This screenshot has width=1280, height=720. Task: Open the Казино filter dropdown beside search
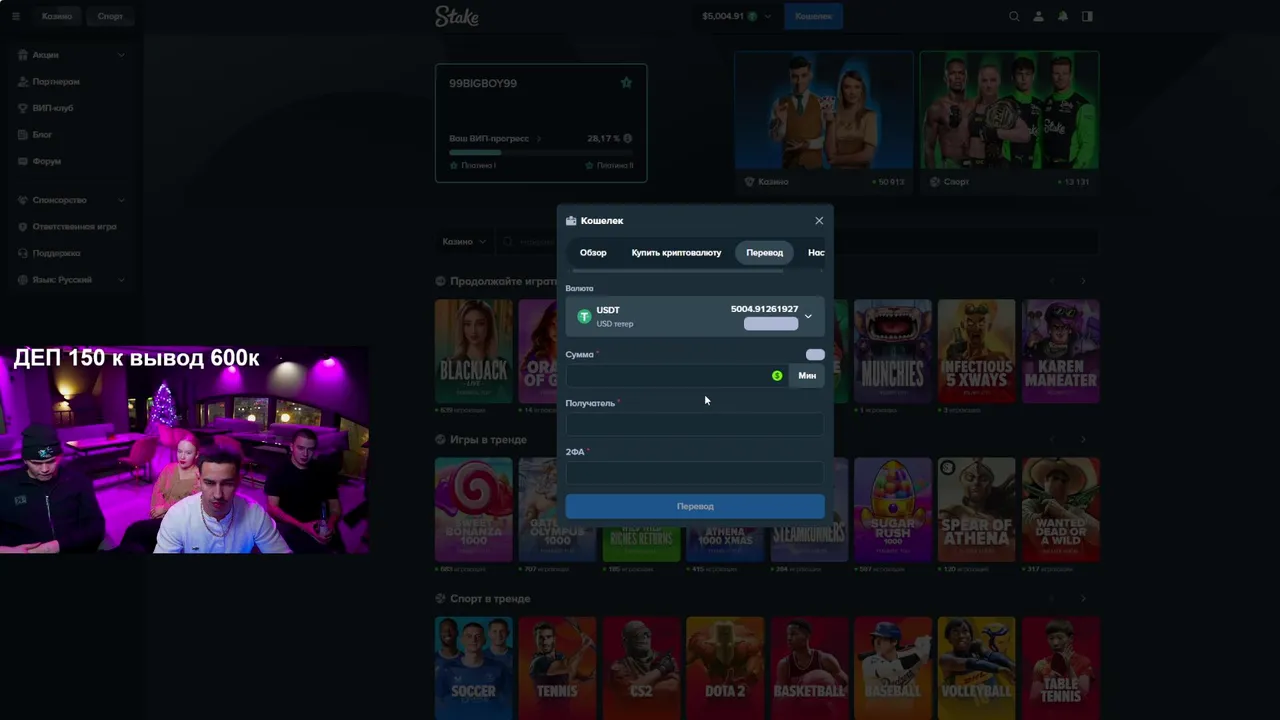coord(464,241)
